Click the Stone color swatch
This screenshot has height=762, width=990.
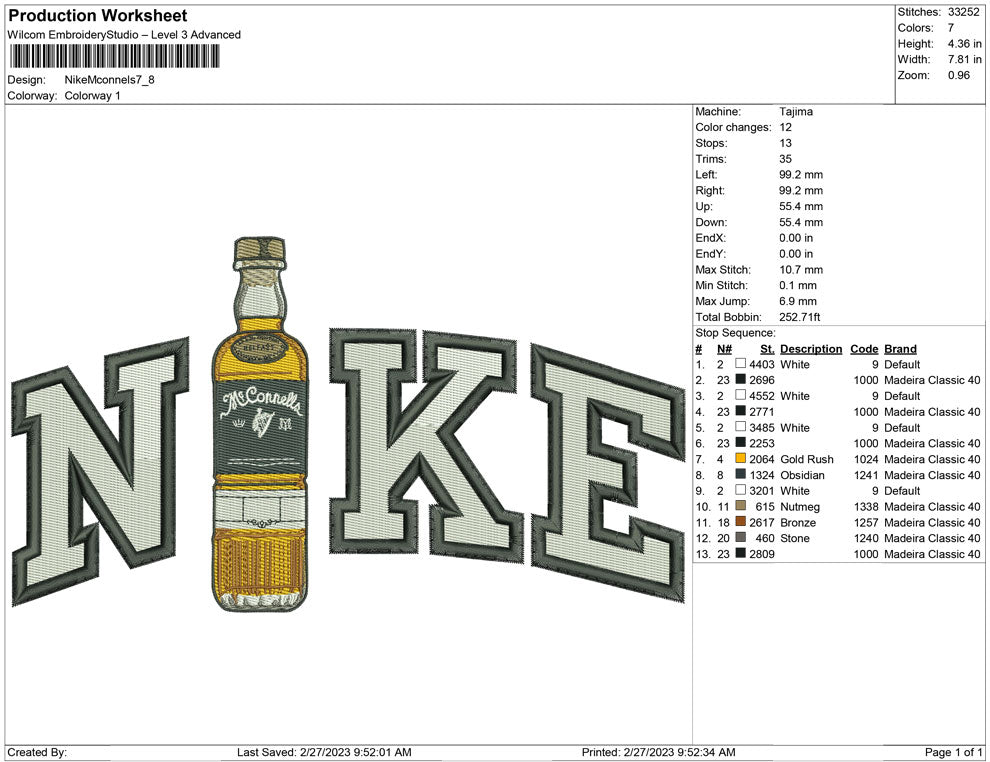point(741,537)
